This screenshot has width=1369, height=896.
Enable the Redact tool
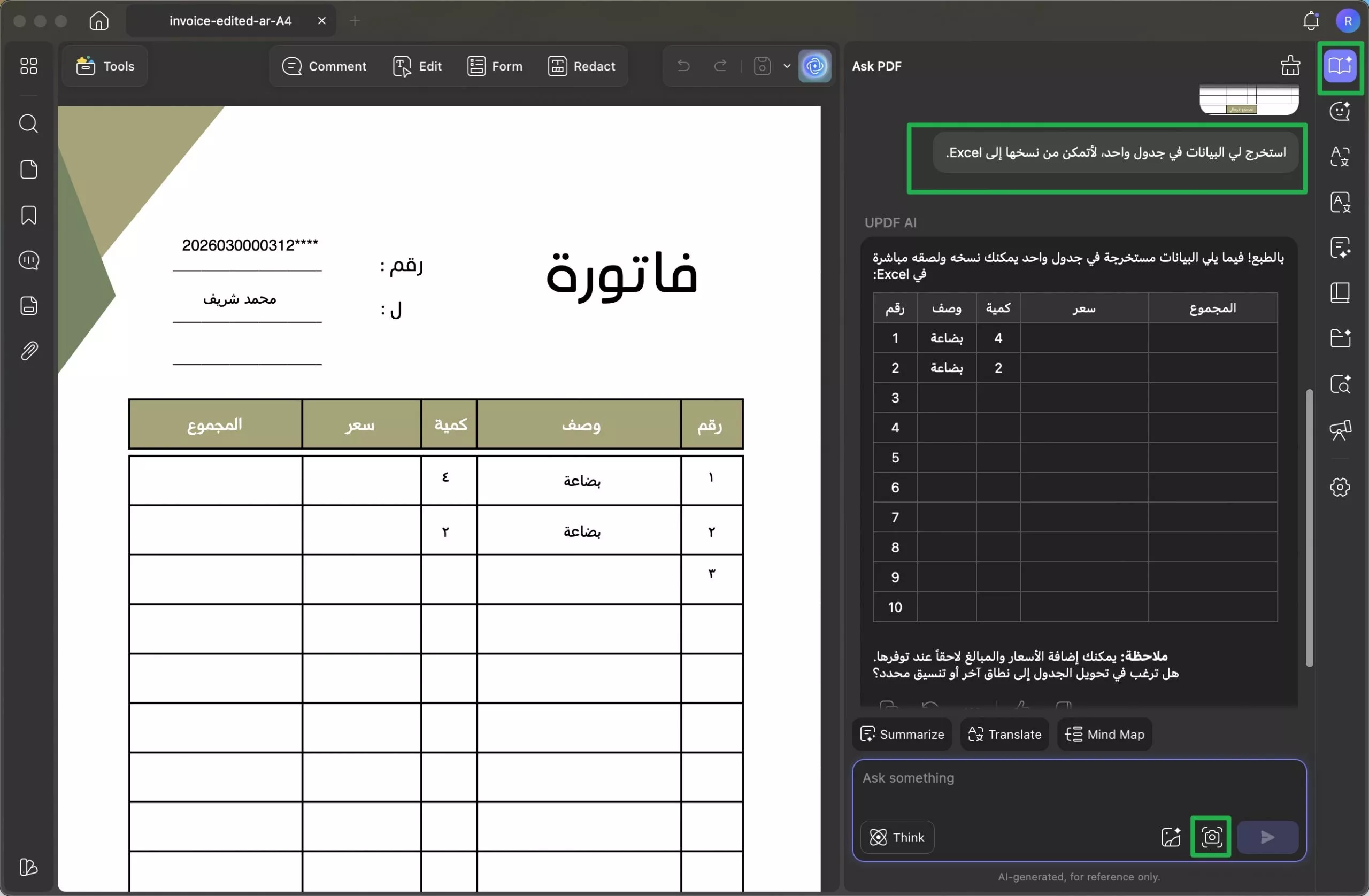tap(582, 66)
